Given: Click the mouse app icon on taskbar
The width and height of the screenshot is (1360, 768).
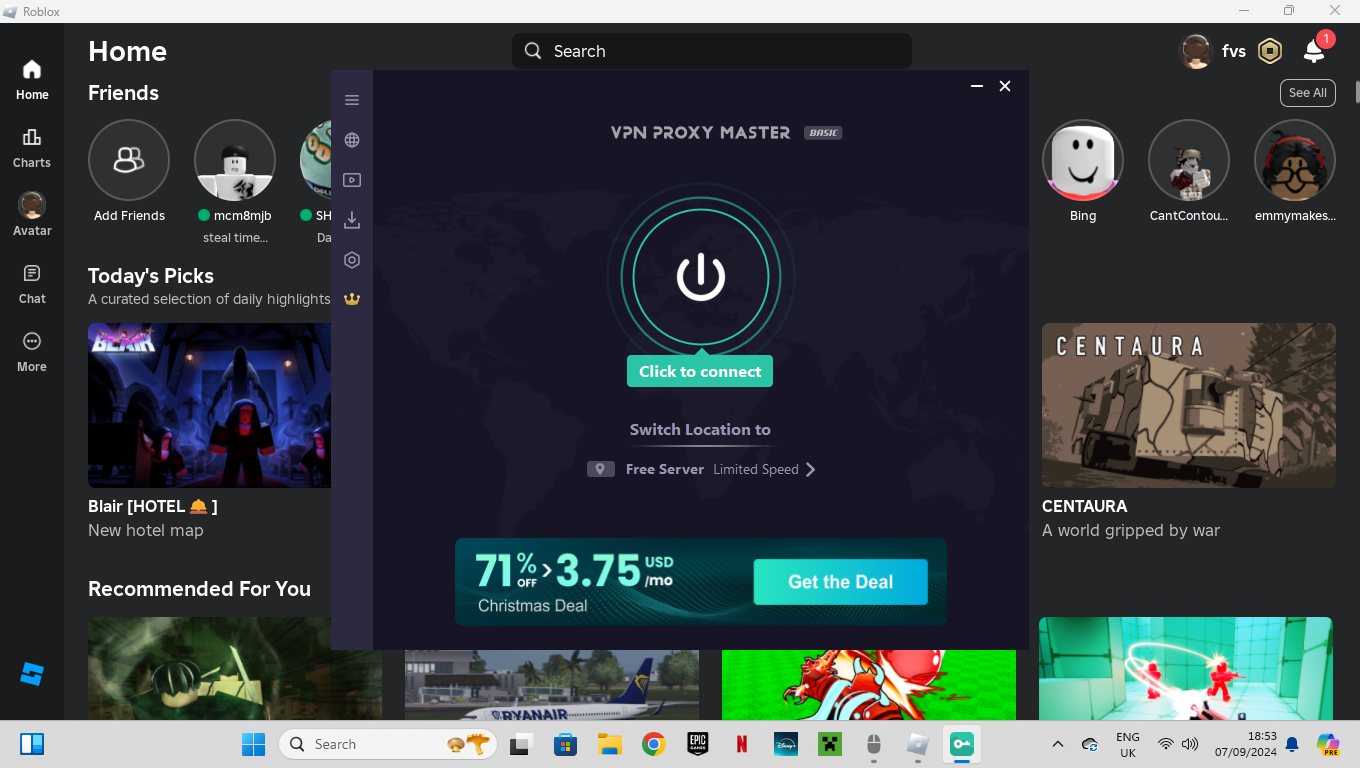Looking at the screenshot, I should (x=873, y=744).
